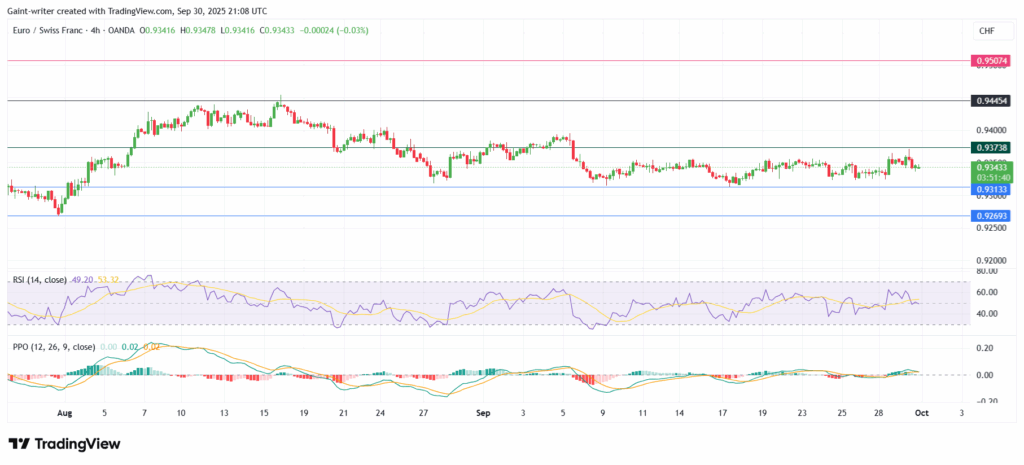Click the 27 date label on the time axis

[x=423, y=413]
